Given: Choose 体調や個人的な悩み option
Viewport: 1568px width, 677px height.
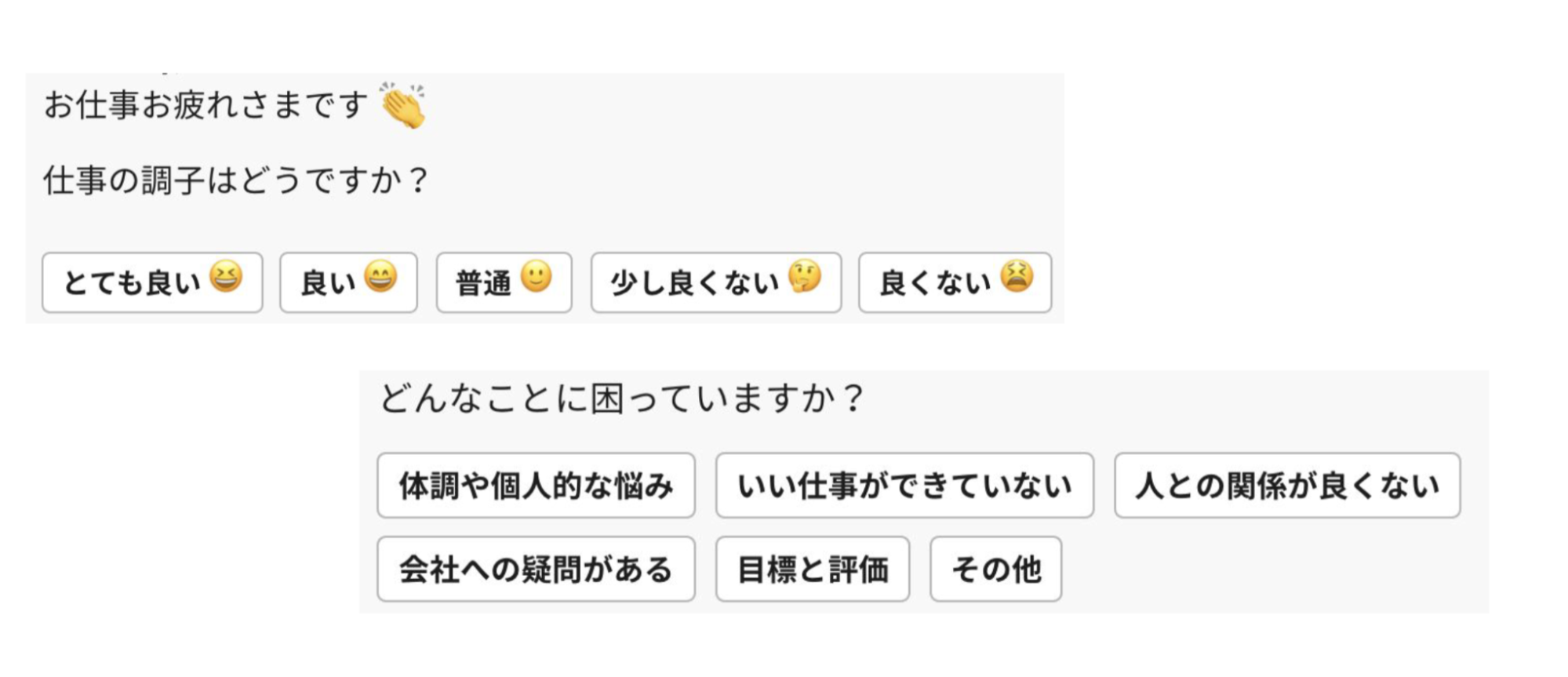Looking at the screenshot, I should point(536,486).
